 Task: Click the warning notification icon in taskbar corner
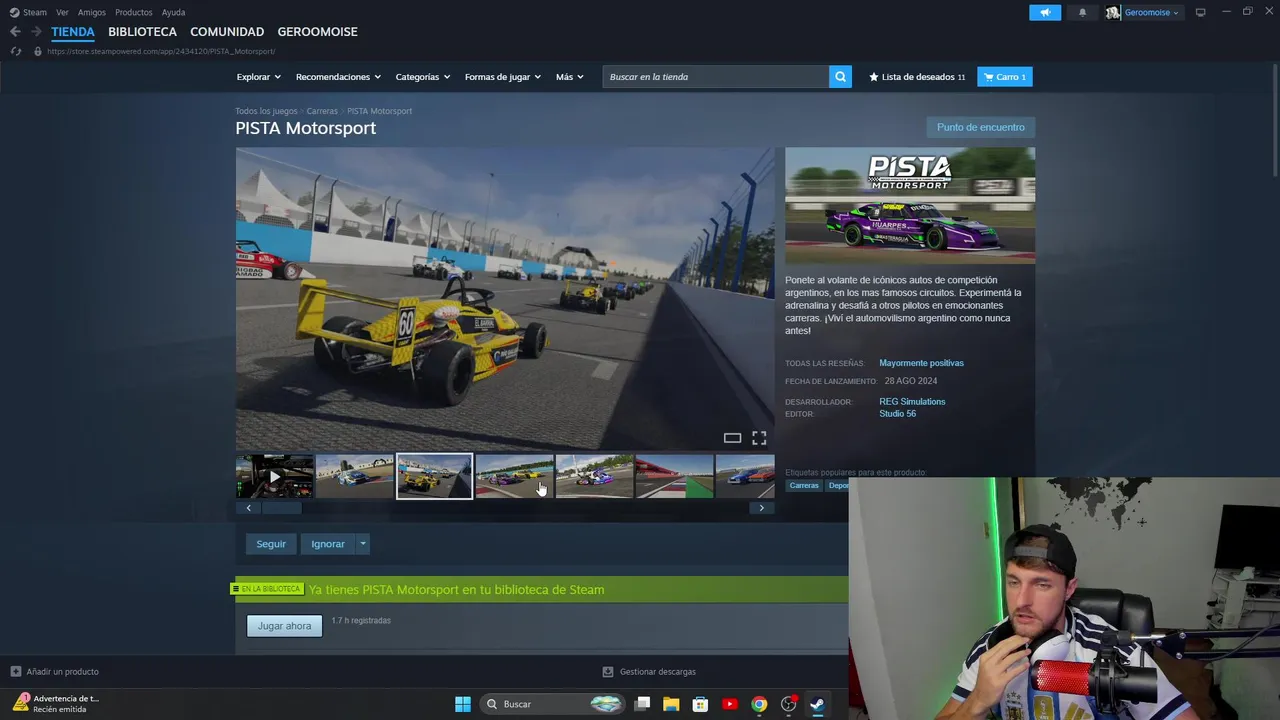pyautogui.click(x=20, y=702)
